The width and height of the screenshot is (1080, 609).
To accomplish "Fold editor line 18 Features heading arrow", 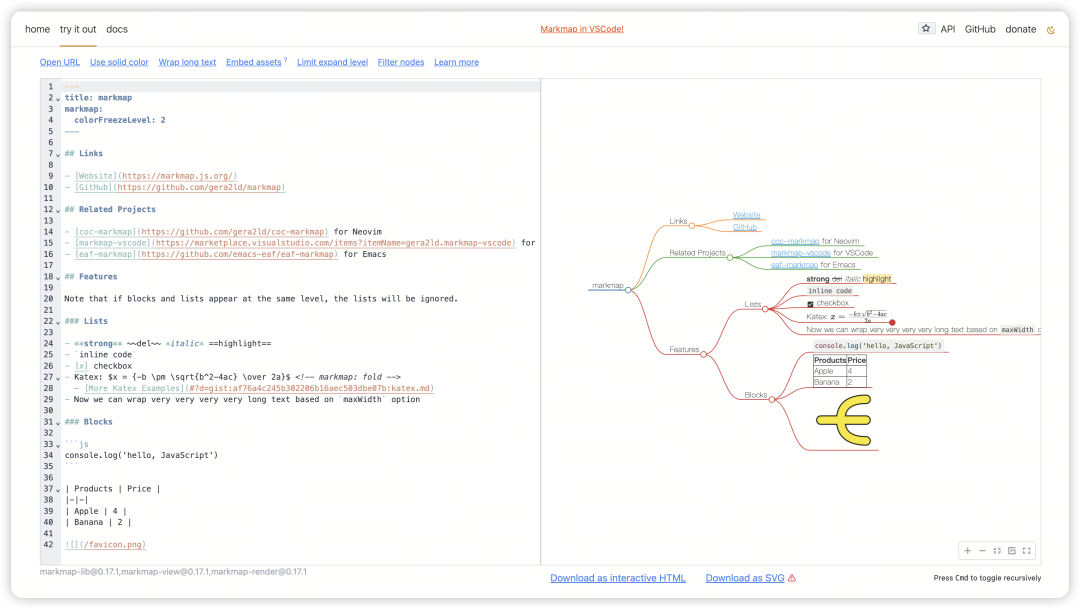I will 58,278.
